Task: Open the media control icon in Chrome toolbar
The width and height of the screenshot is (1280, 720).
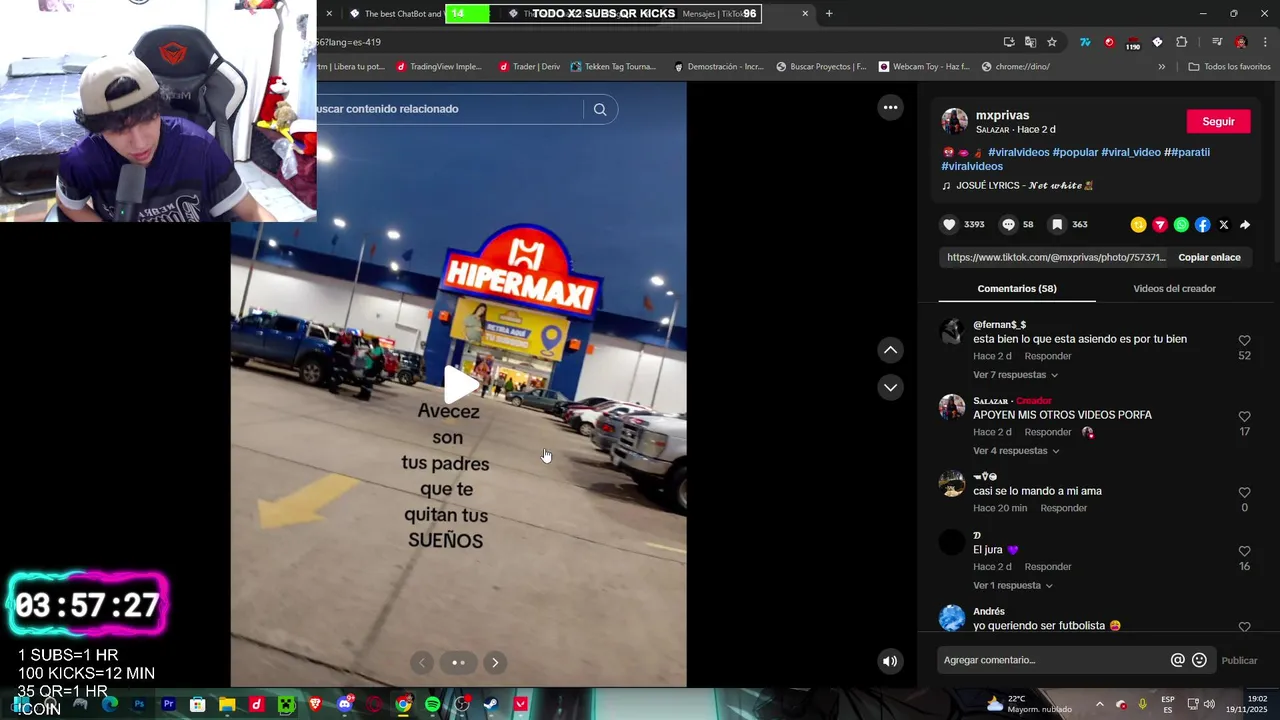Action: coord(1217,42)
